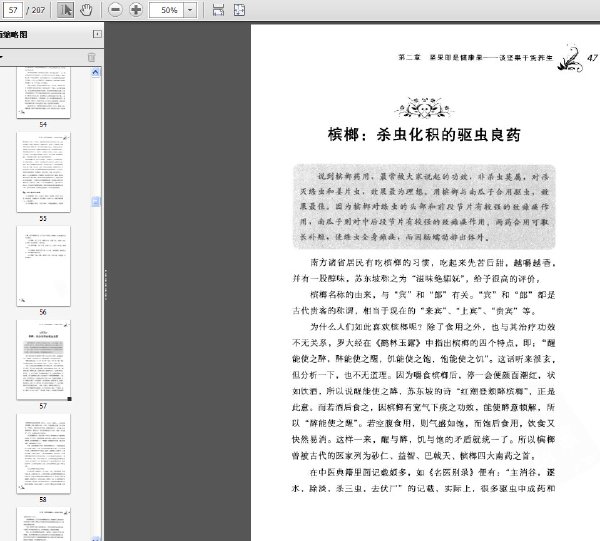Collapse the thumbnails panel with header button
The width and height of the screenshot is (600, 541).
click(97, 34)
